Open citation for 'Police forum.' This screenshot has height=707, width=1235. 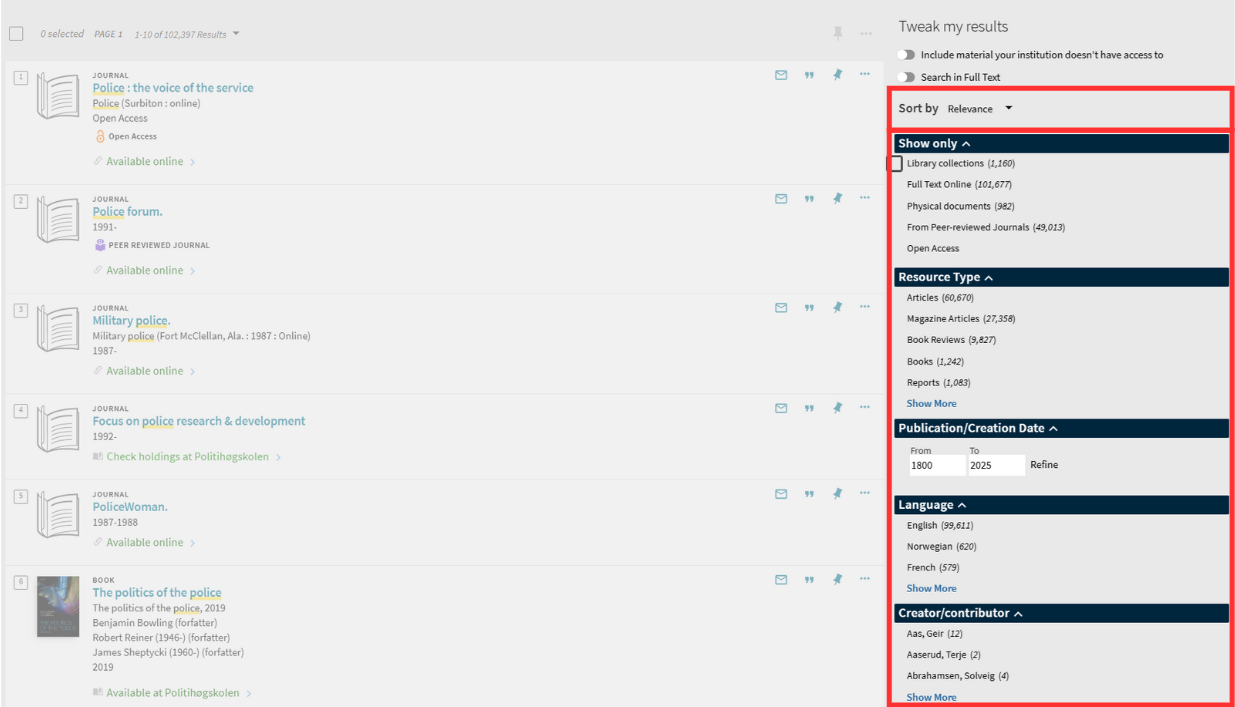click(x=809, y=198)
